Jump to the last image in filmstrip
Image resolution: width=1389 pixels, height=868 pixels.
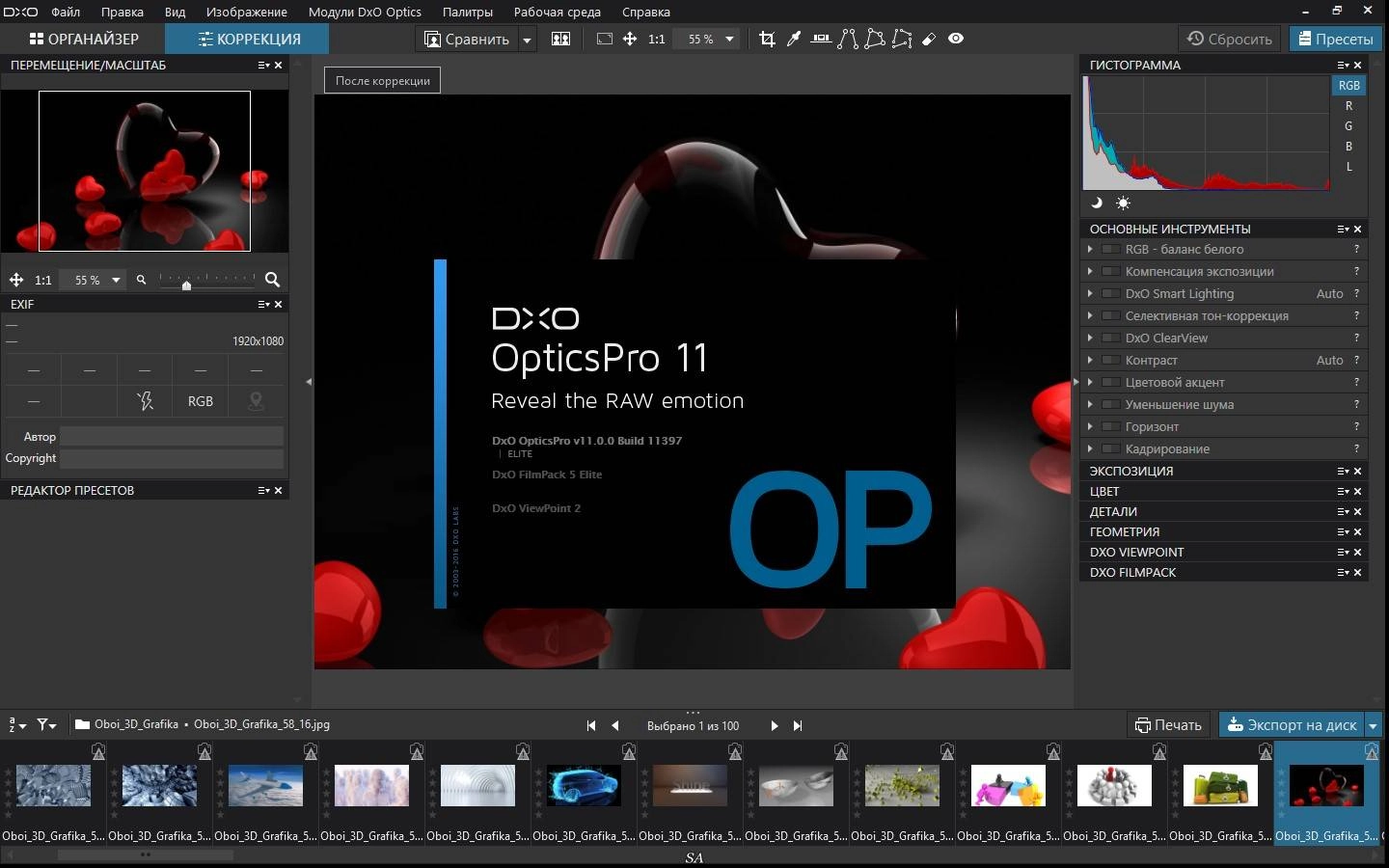(x=798, y=725)
